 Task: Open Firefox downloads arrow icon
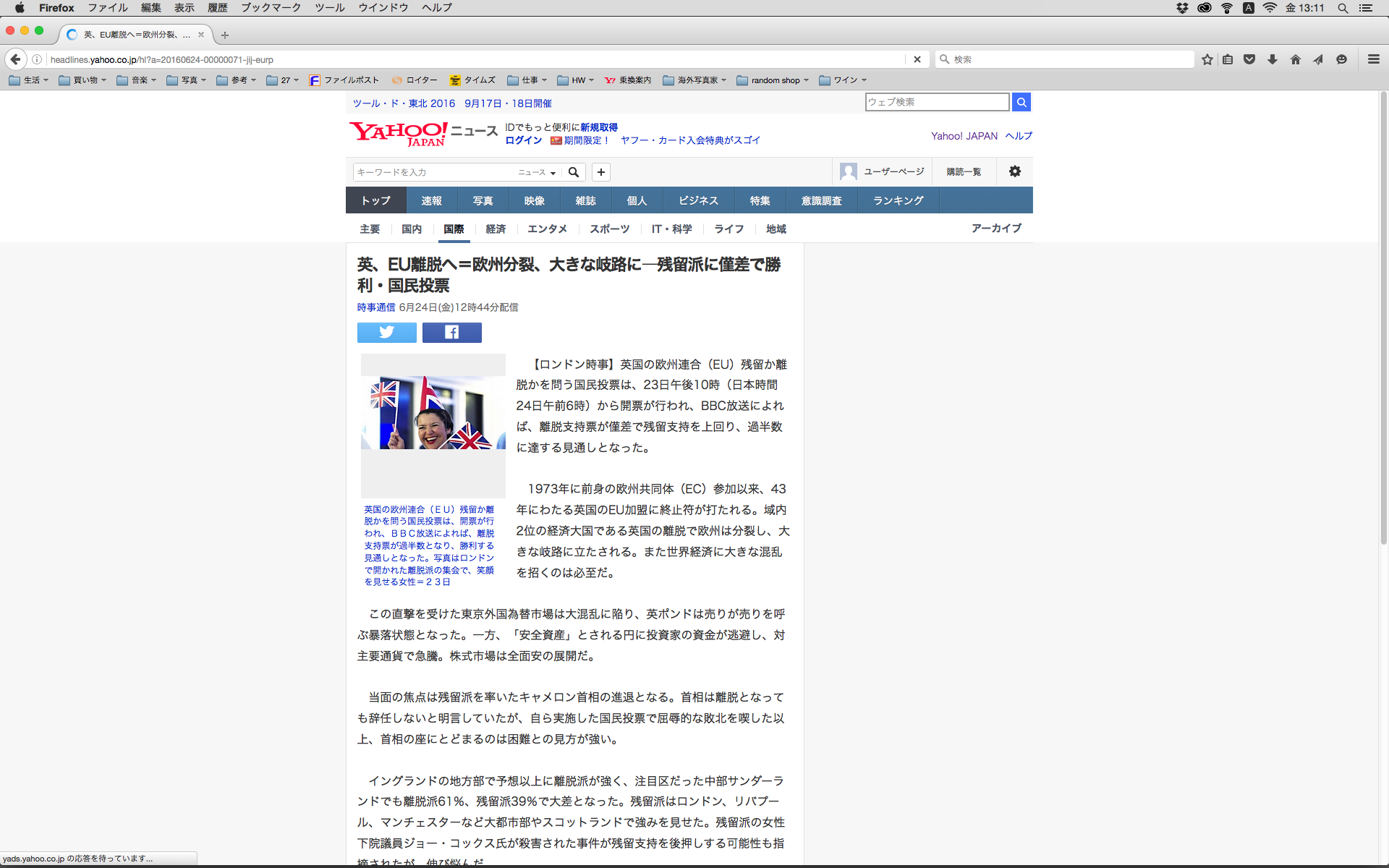coord(1272,59)
